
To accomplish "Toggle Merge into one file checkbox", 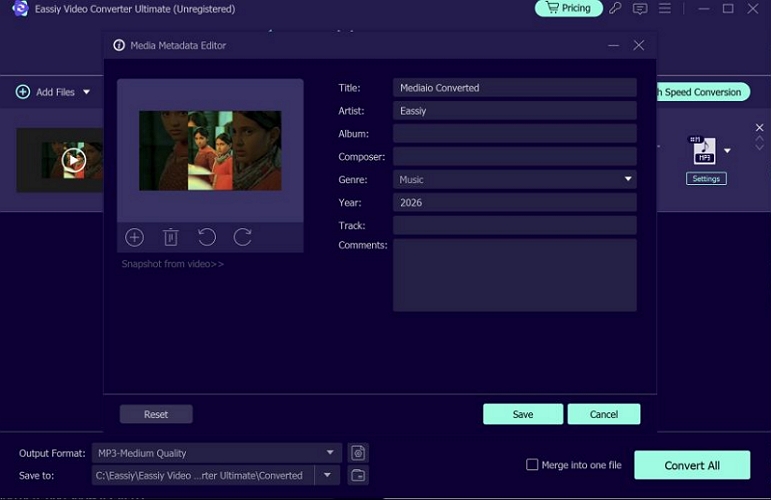I will (x=532, y=465).
